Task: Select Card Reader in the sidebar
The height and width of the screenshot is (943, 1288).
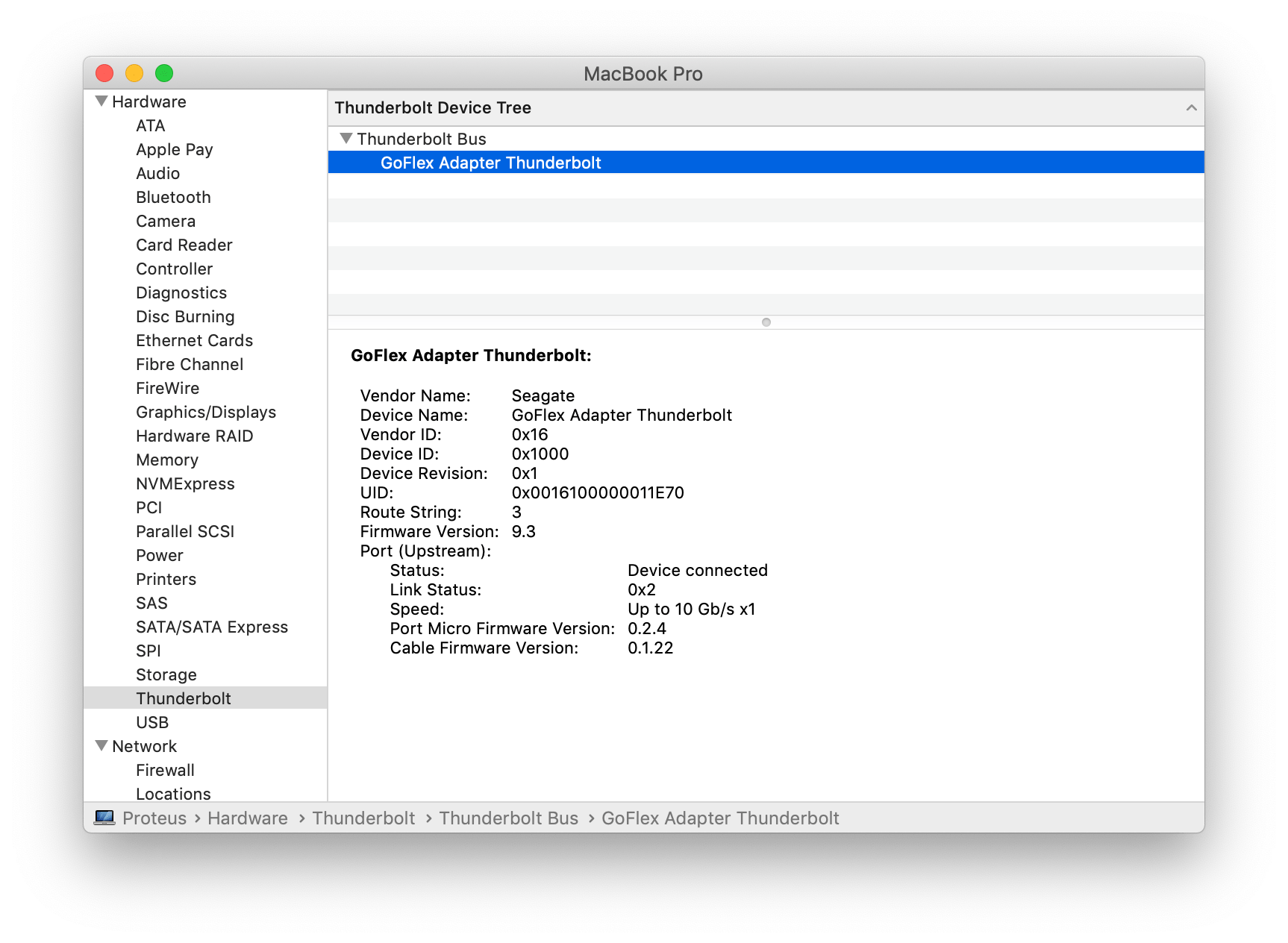Action: 184,245
